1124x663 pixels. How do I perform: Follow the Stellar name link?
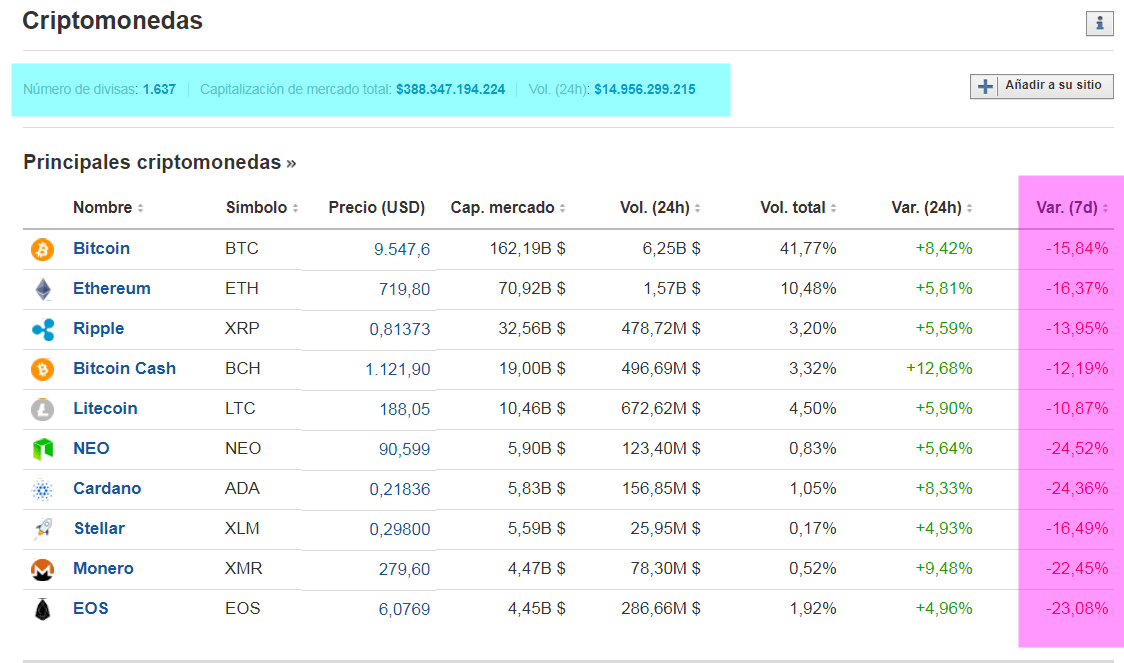pyautogui.click(x=98, y=529)
